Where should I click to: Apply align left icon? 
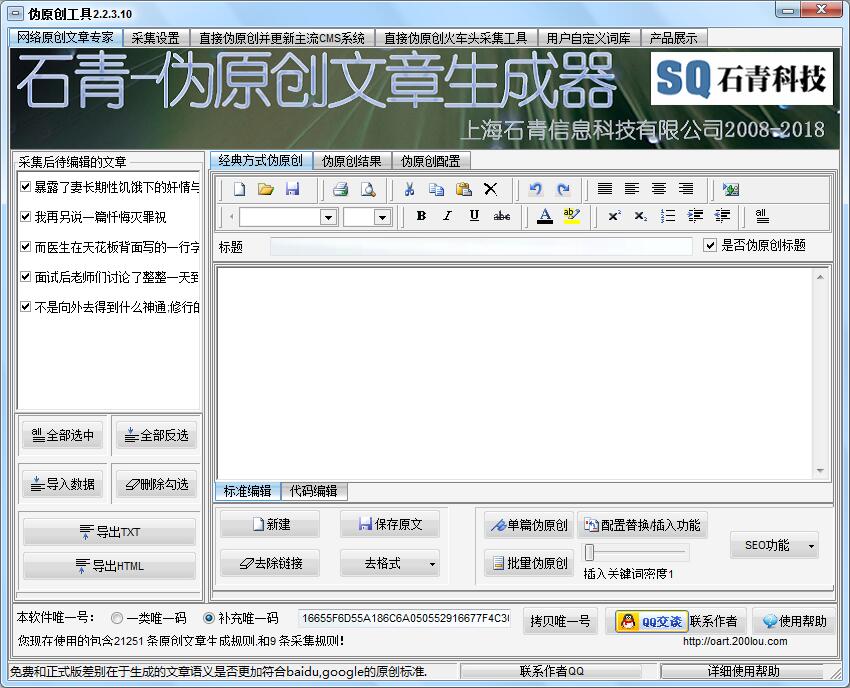(632, 189)
